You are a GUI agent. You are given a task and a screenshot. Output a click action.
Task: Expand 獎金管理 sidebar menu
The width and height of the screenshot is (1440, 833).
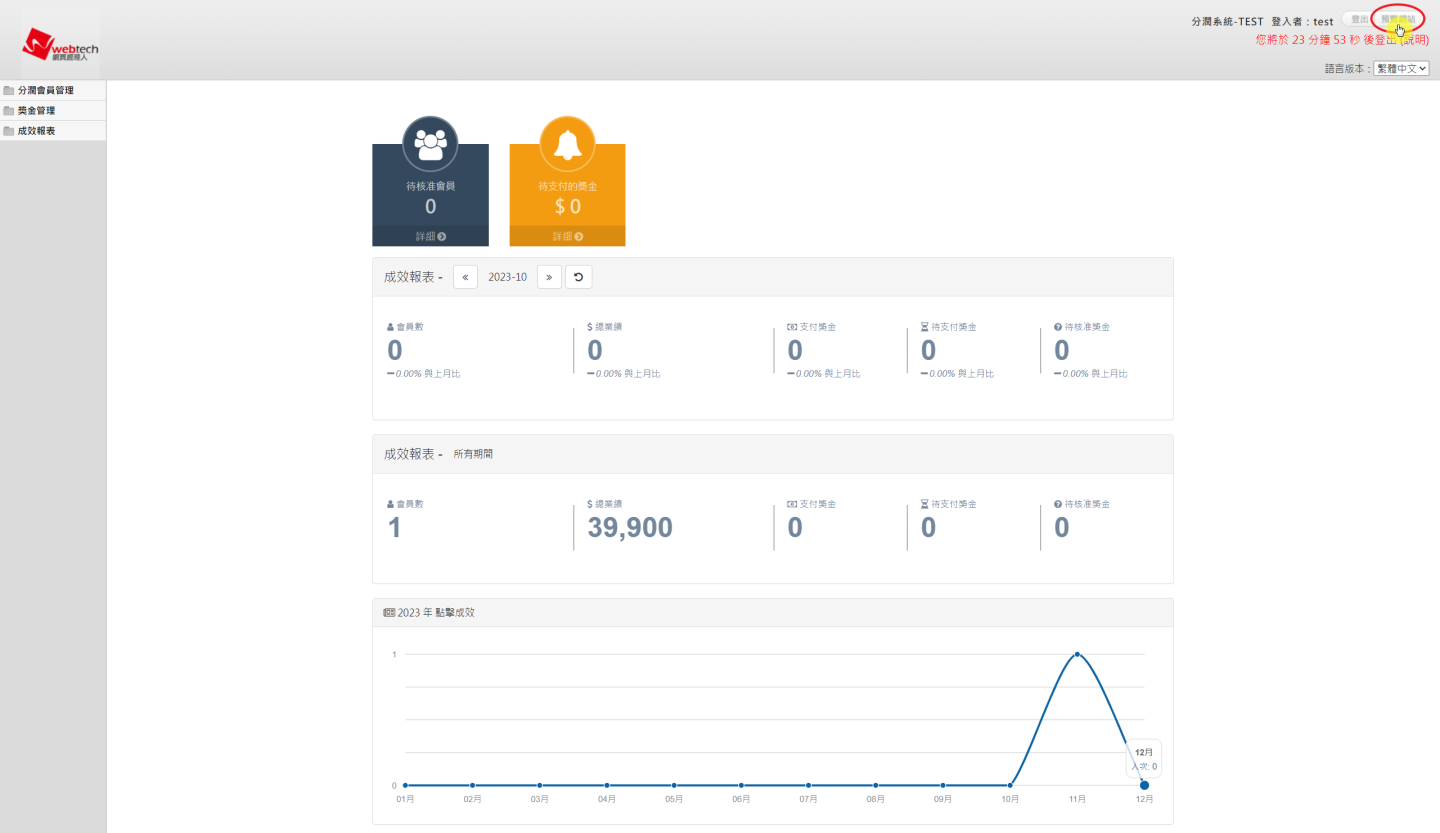coord(36,111)
